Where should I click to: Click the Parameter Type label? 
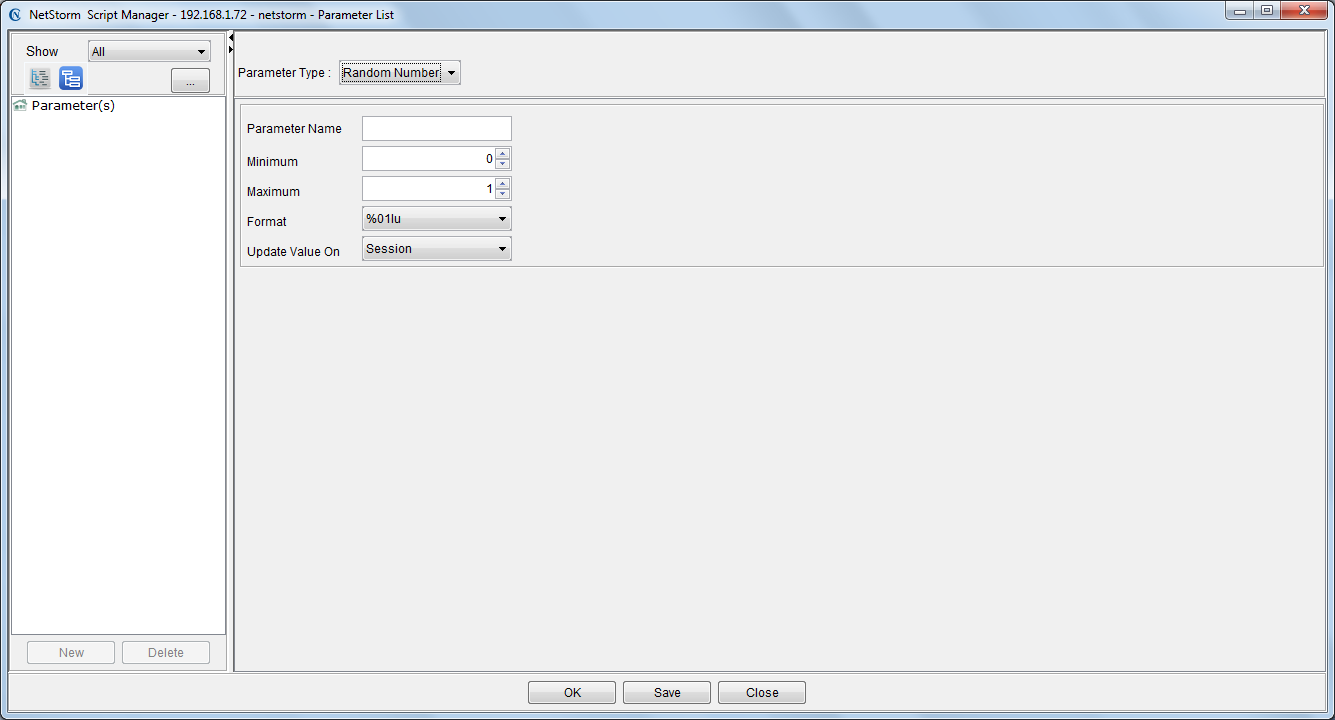[x=284, y=73]
